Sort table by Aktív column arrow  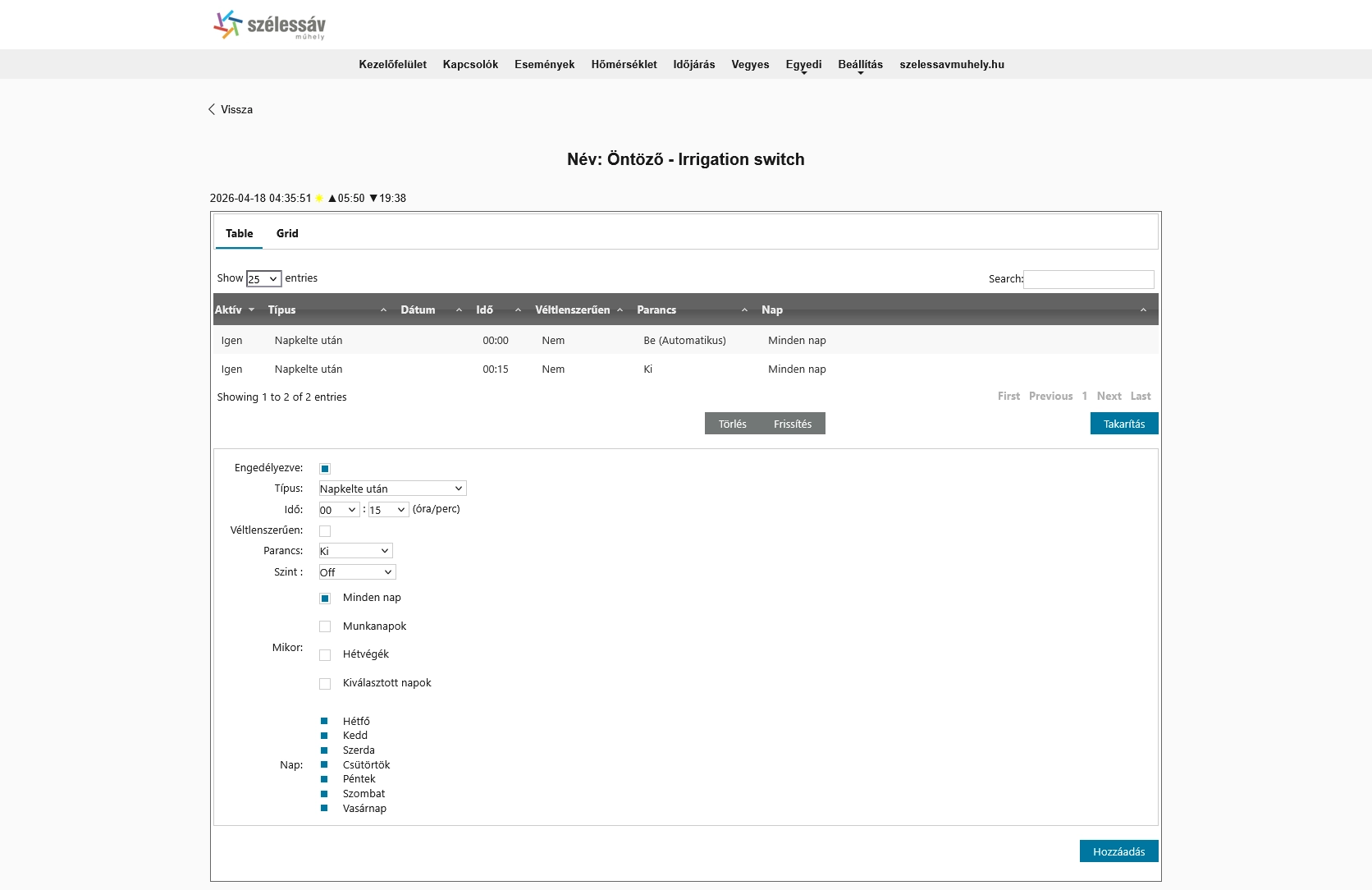251,310
